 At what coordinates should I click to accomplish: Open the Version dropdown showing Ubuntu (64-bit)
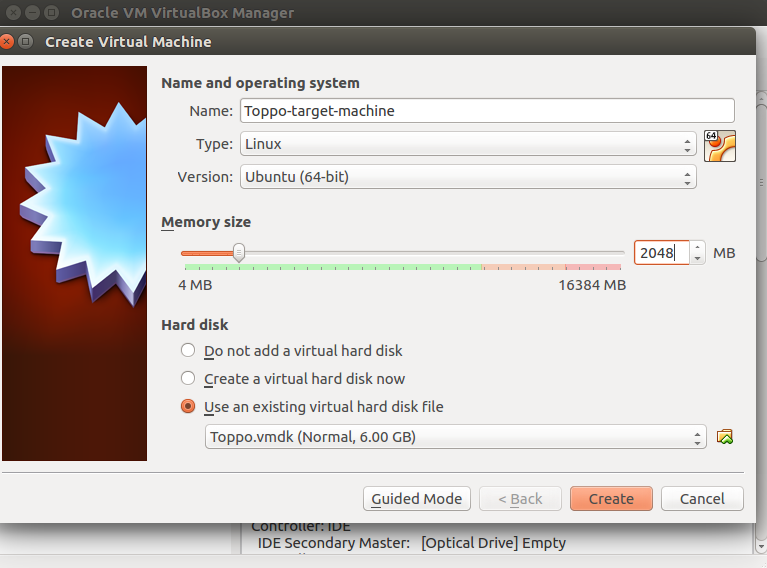point(468,177)
